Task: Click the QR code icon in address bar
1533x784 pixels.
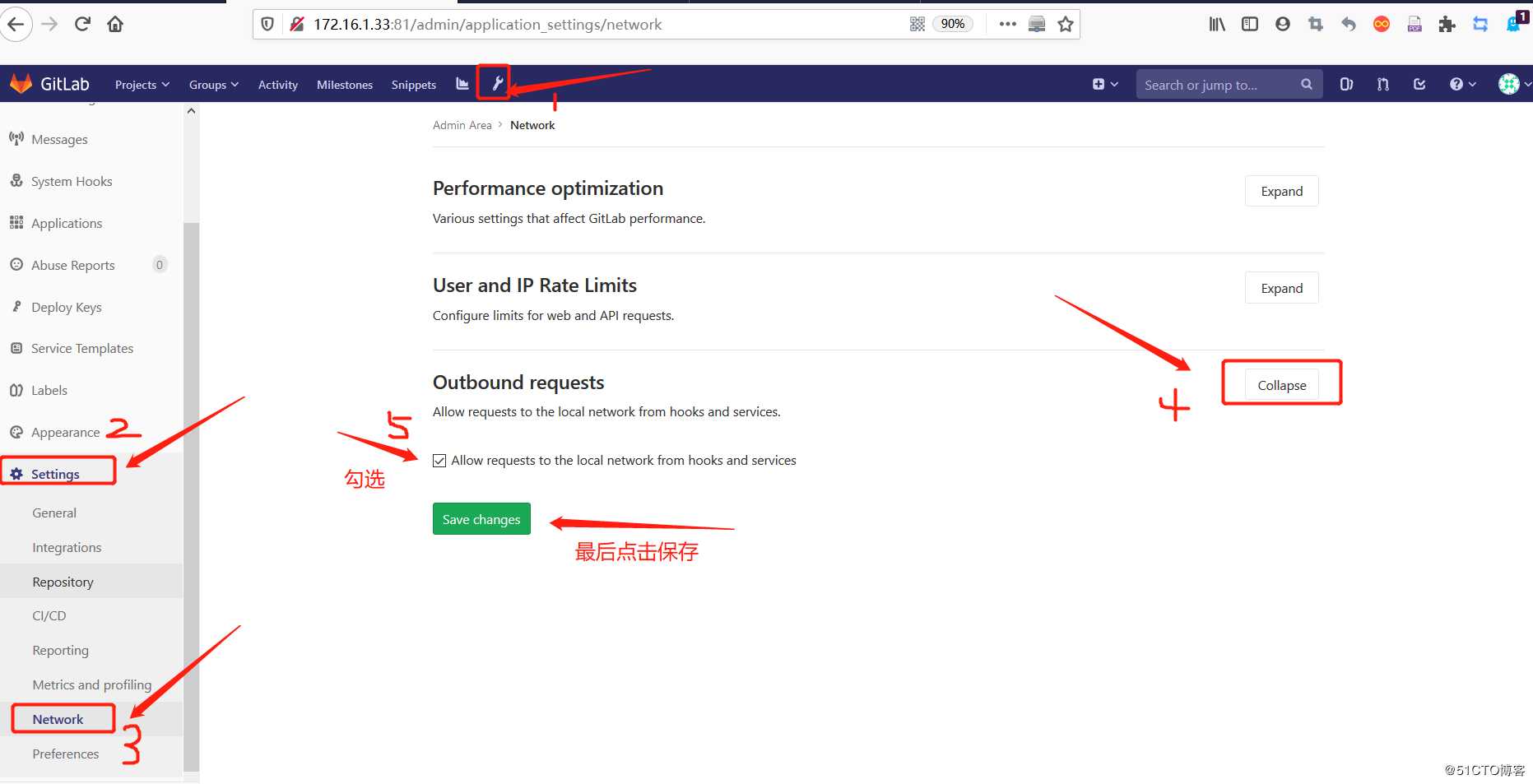Action: [x=917, y=24]
